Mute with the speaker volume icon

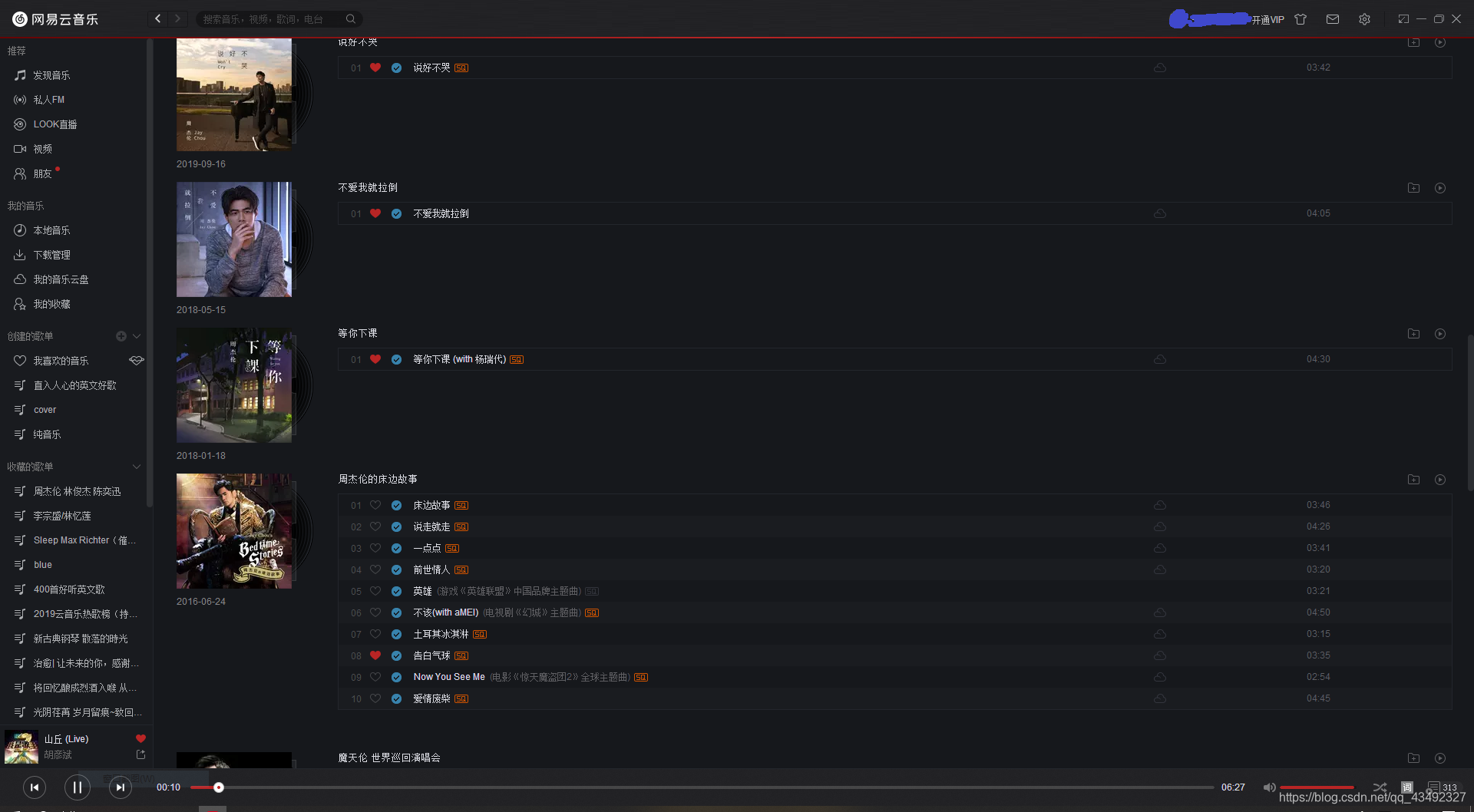point(1269,787)
